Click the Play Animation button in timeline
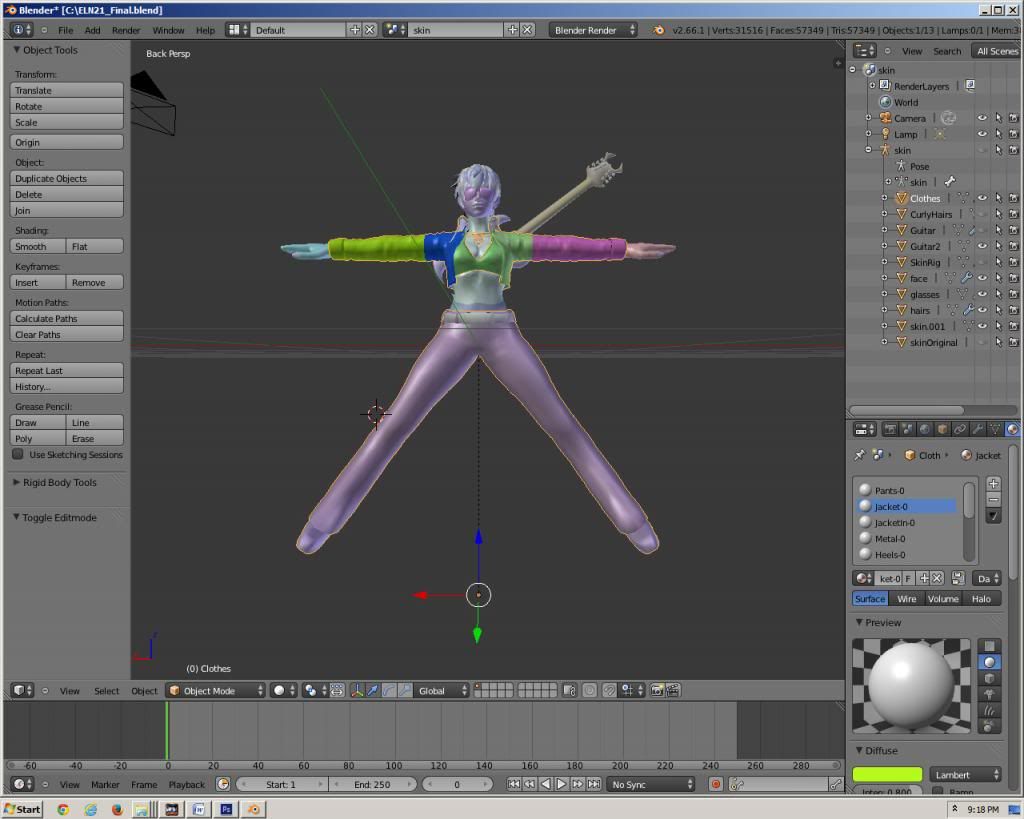This screenshot has height=819, width=1024. coord(561,784)
